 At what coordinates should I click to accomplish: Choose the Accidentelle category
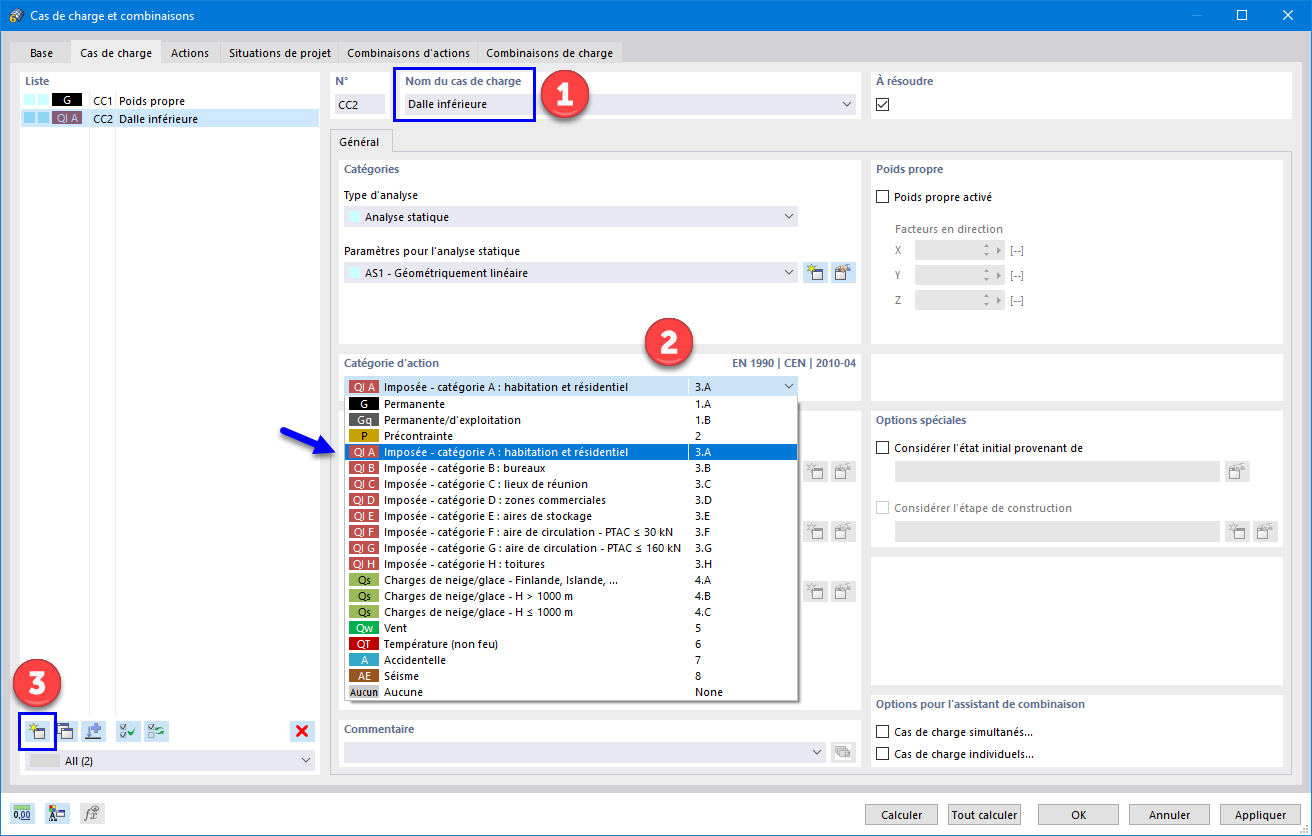pyautogui.click(x=570, y=660)
